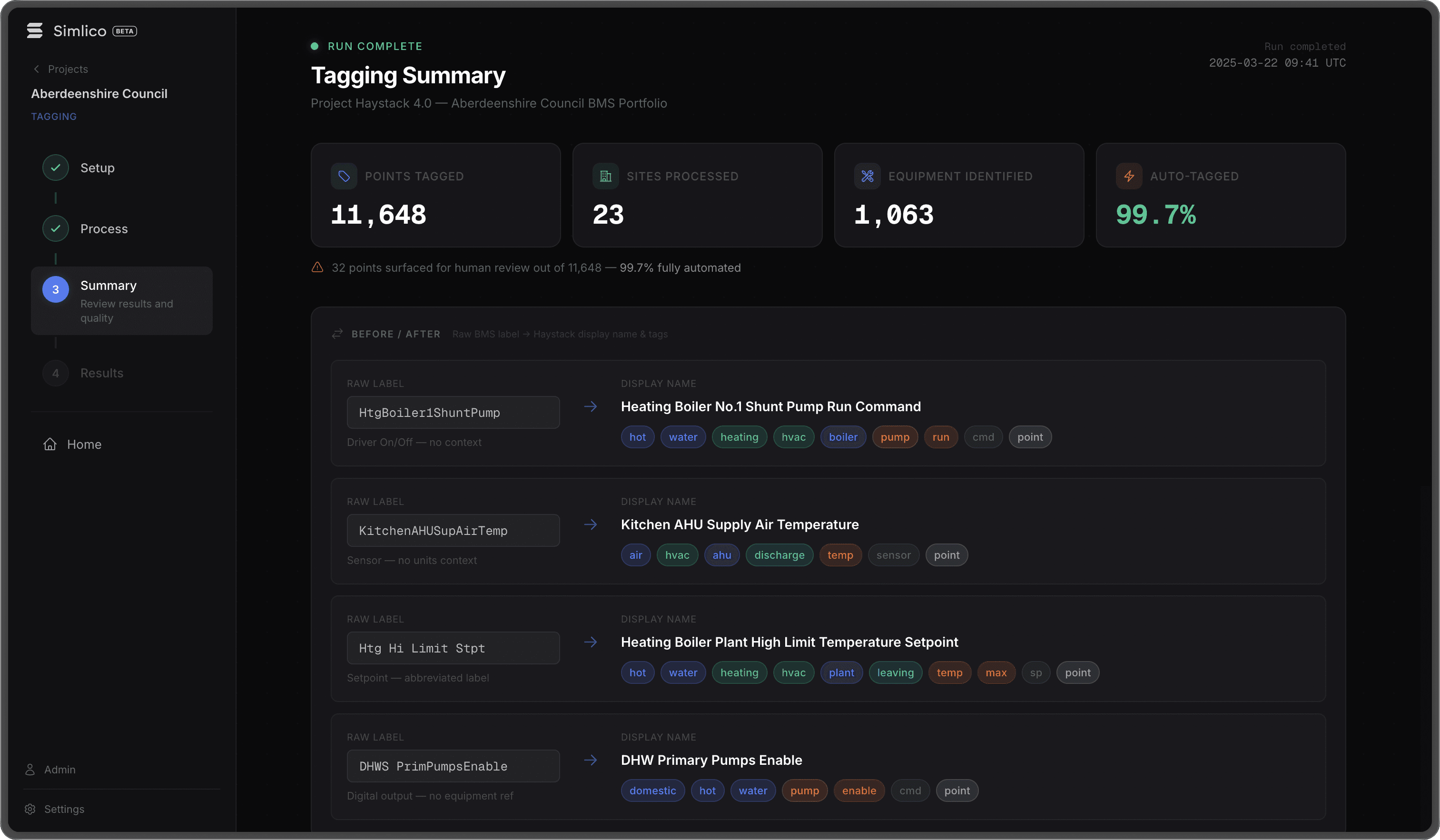Switch to the Results step
Image resolution: width=1440 pixels, height=840 pixels.
click(x=101, y=373)
